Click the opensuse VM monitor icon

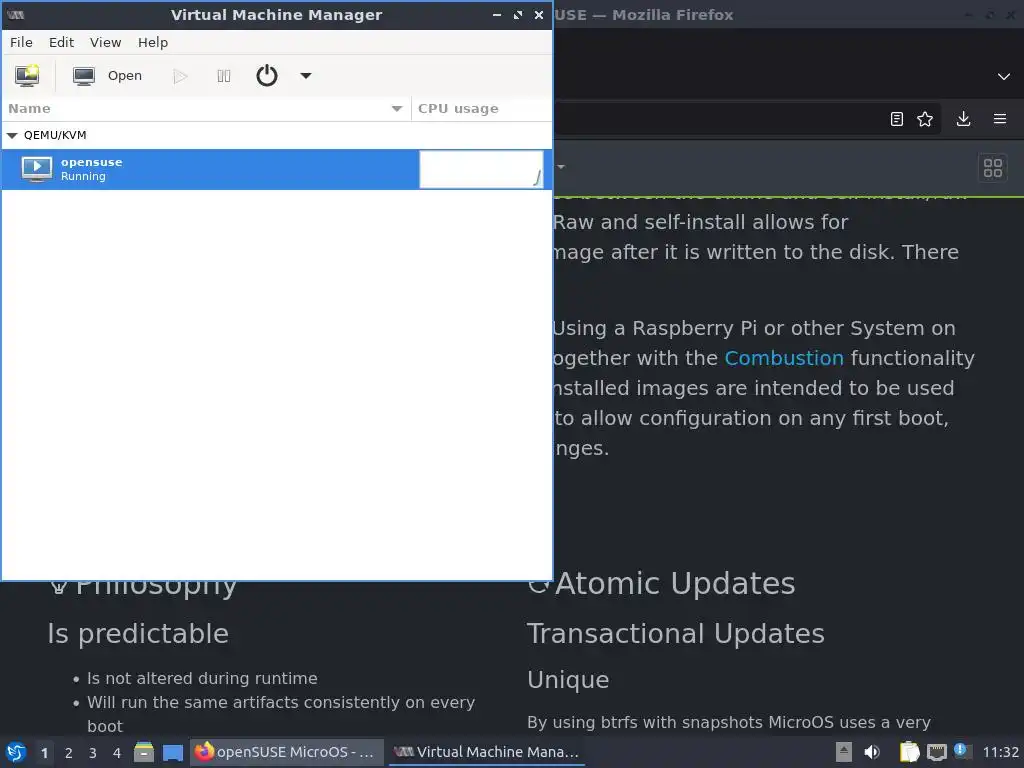(37, 168)
